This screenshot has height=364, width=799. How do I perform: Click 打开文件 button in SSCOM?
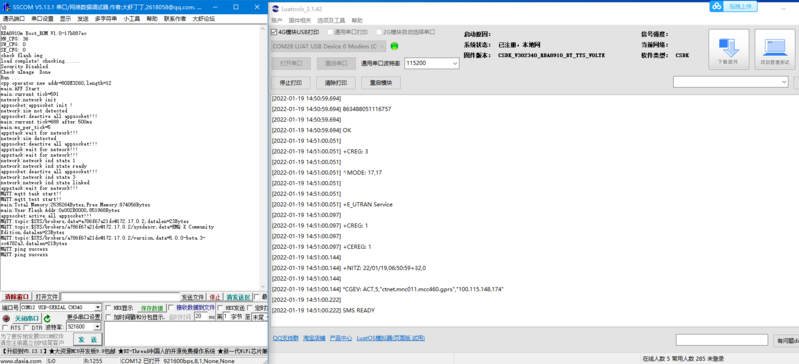coord(47,297)
